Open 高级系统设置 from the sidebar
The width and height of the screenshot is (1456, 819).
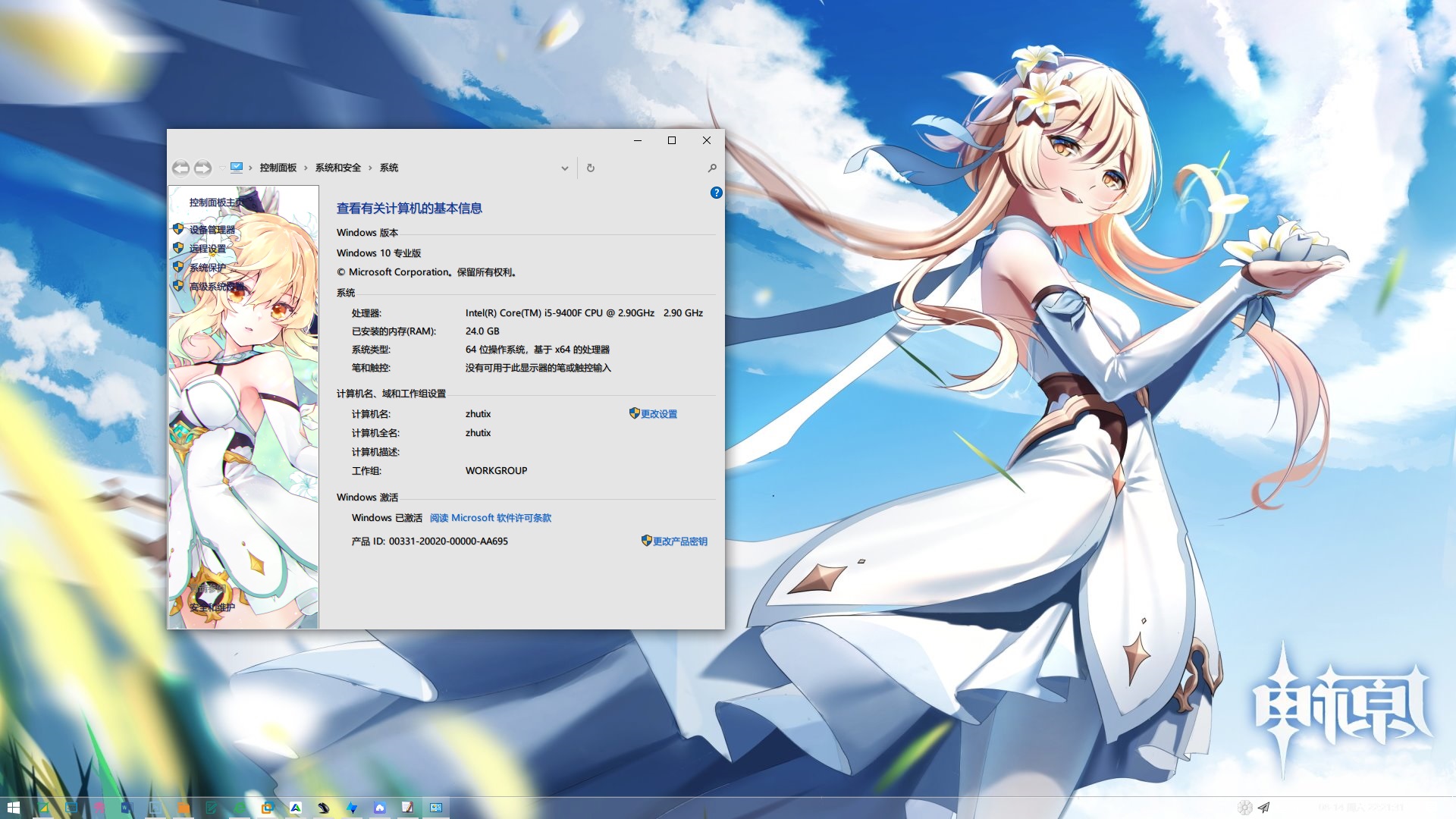[x=217, y=286]
